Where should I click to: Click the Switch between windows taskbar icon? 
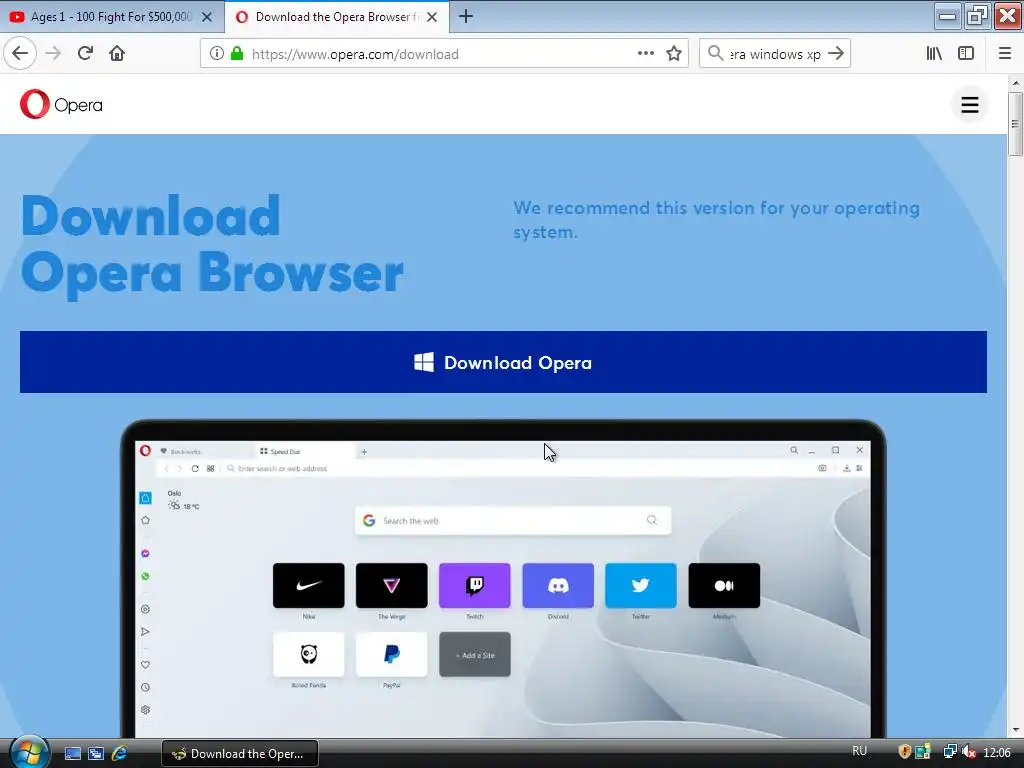[96, 754]
